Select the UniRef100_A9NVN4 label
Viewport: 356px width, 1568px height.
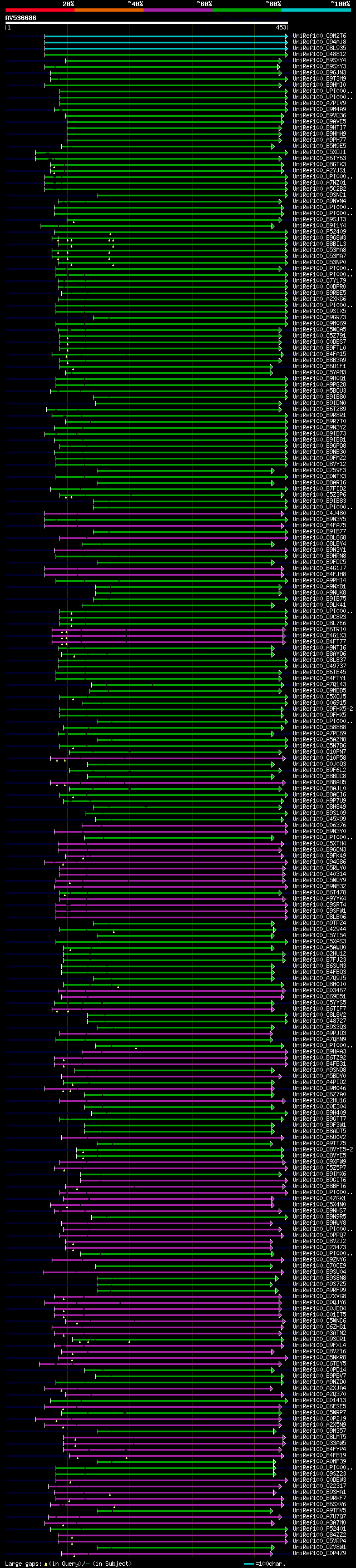pos(319,201)
